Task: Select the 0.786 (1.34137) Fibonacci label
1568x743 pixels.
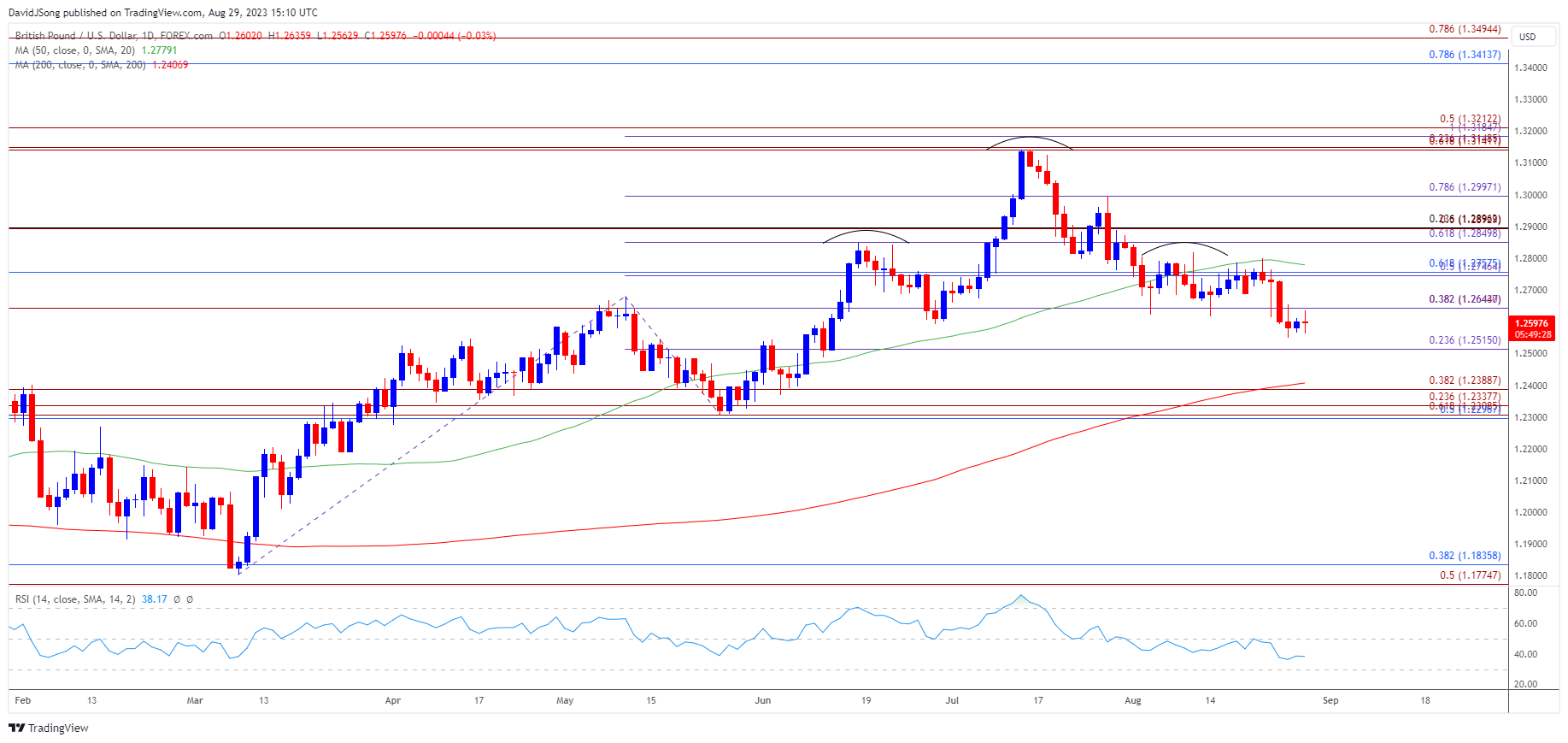Action: pos(1465,55)
